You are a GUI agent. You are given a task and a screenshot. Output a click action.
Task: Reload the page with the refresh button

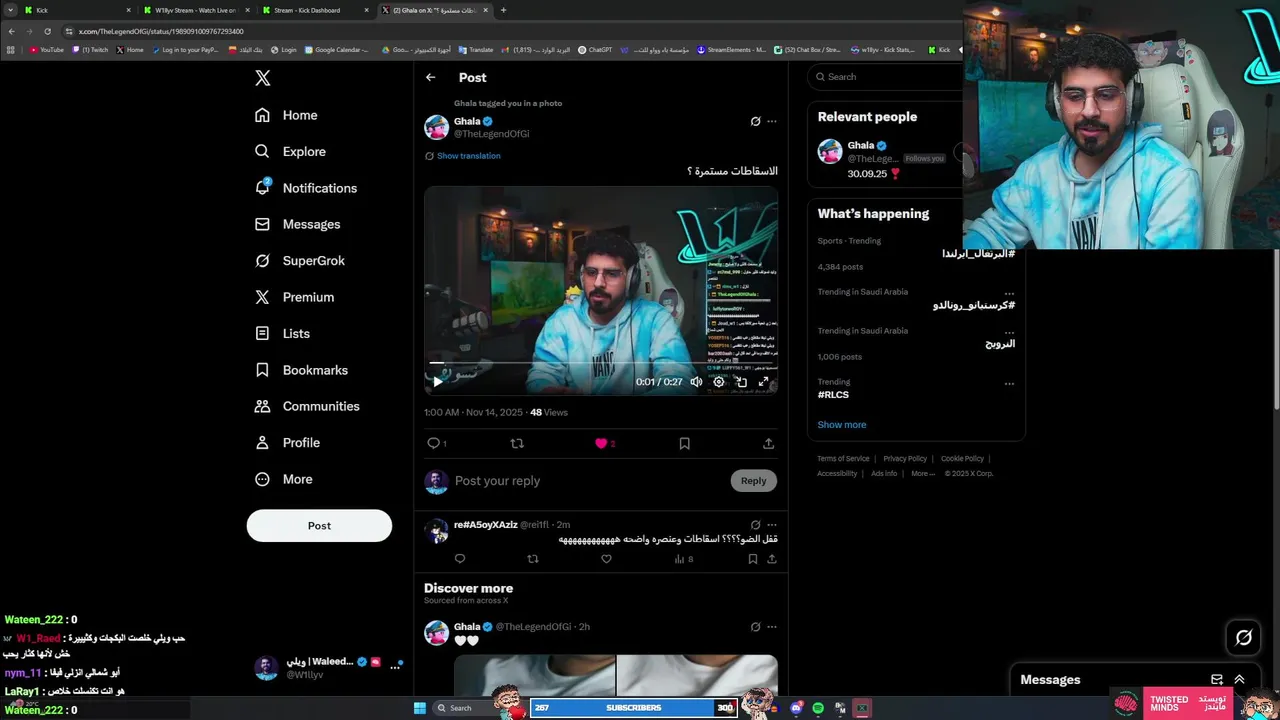point(47,31)
